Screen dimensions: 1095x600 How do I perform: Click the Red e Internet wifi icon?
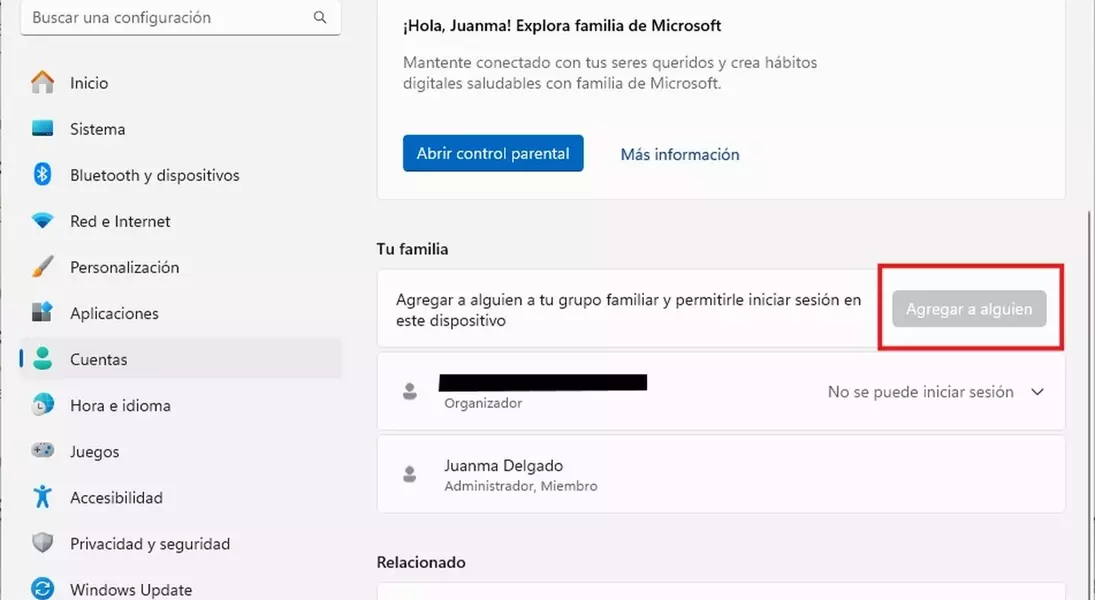[42, 221]
